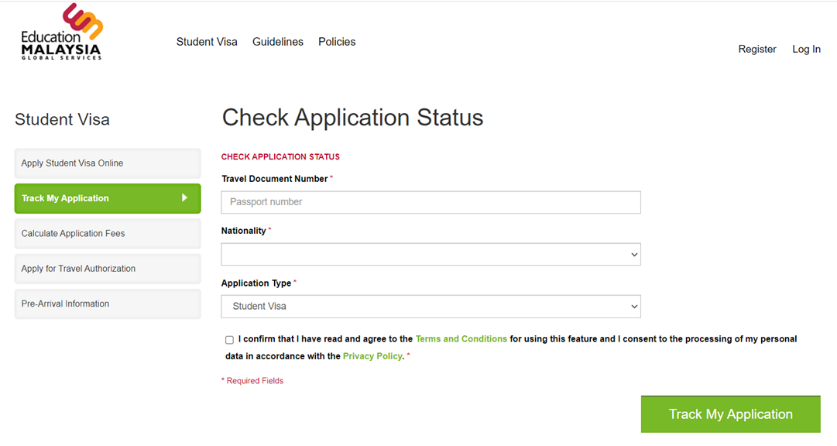Image resolution: width=837 pixels, height=446 pixels.
Task: Open the Privacy Policy link
Action: tap(372, 356)
